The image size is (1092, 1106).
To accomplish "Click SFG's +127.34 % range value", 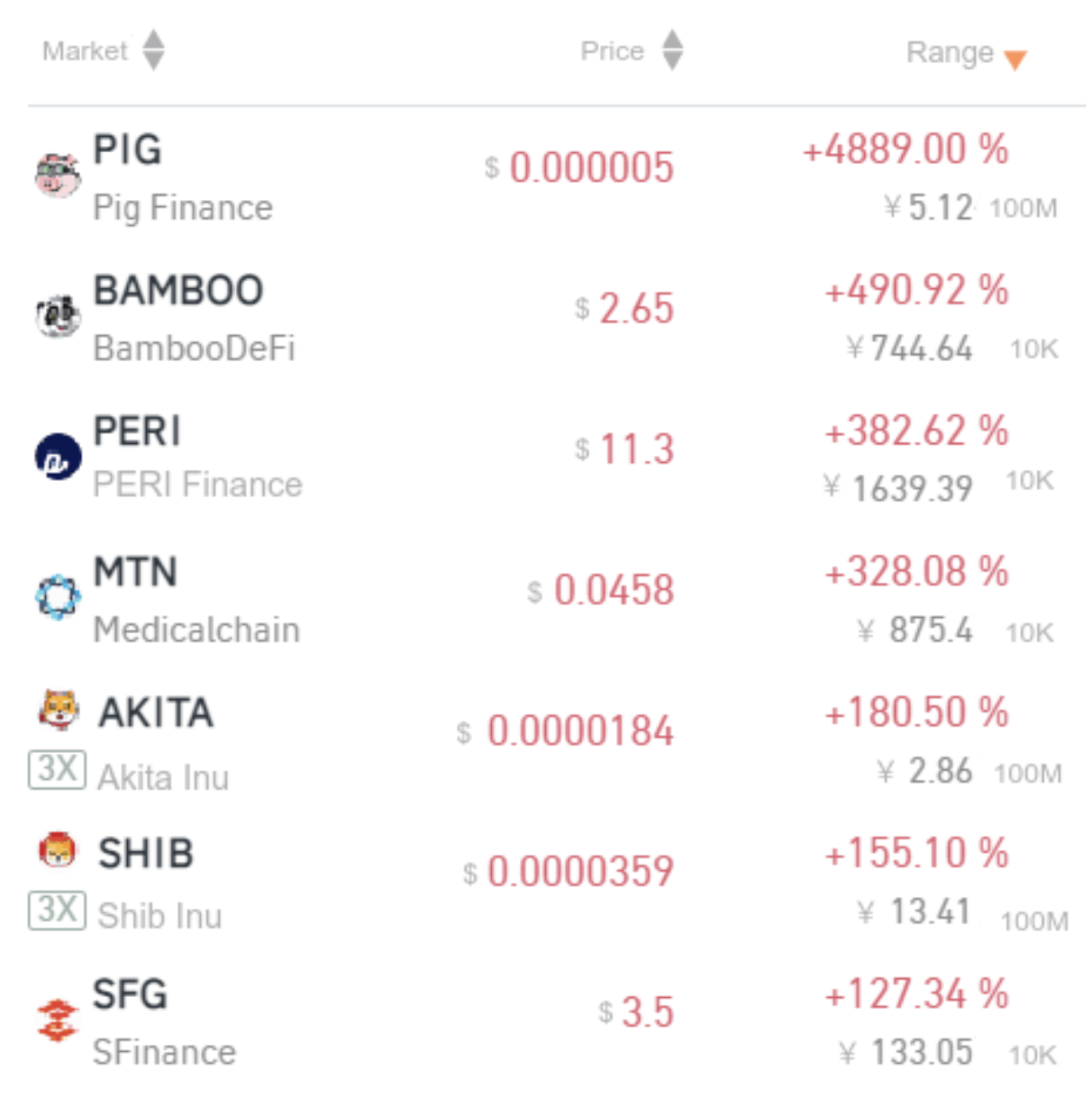I will click(916, 994).
